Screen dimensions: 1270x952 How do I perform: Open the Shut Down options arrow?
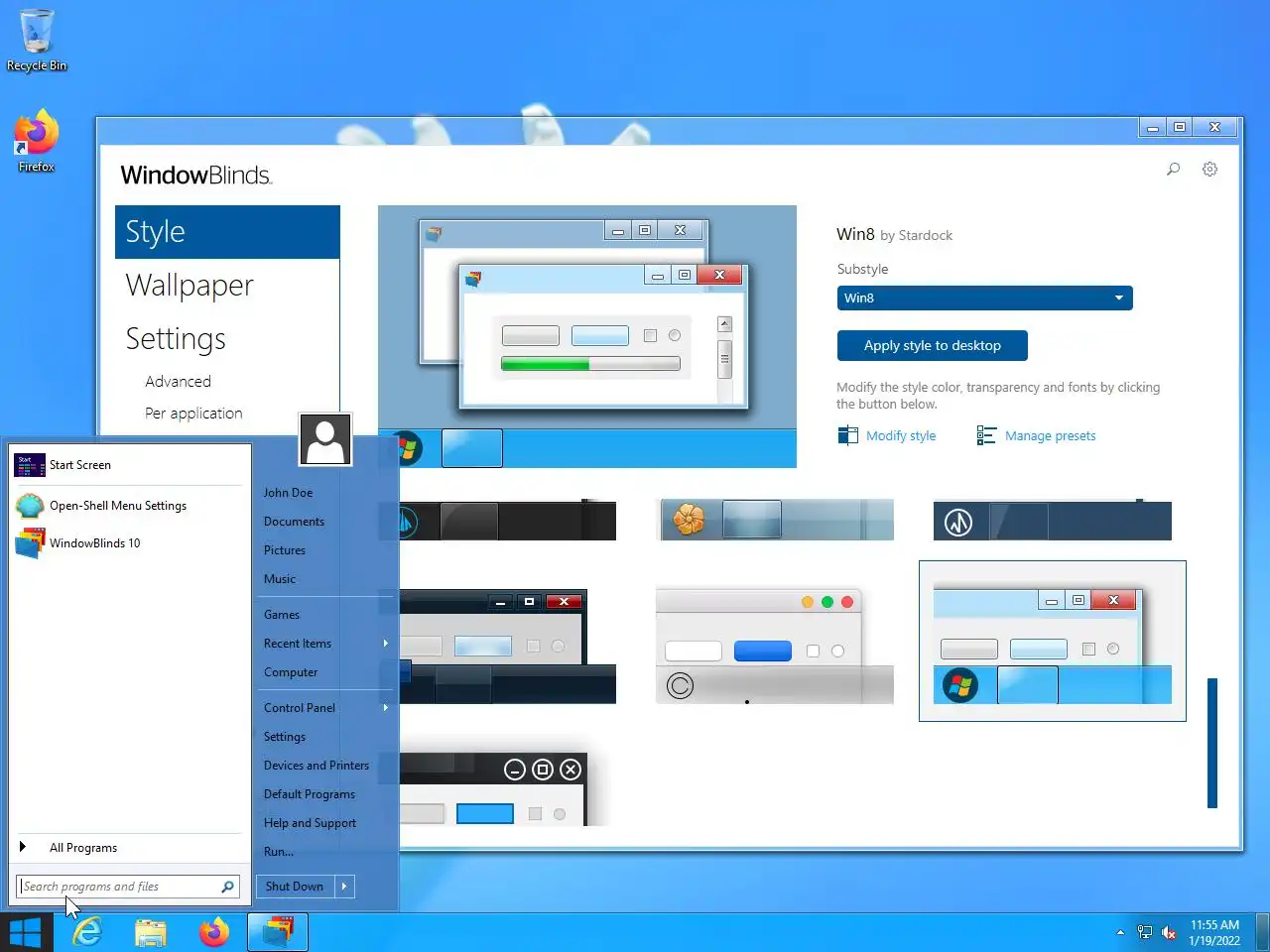(x=344, y=887)
